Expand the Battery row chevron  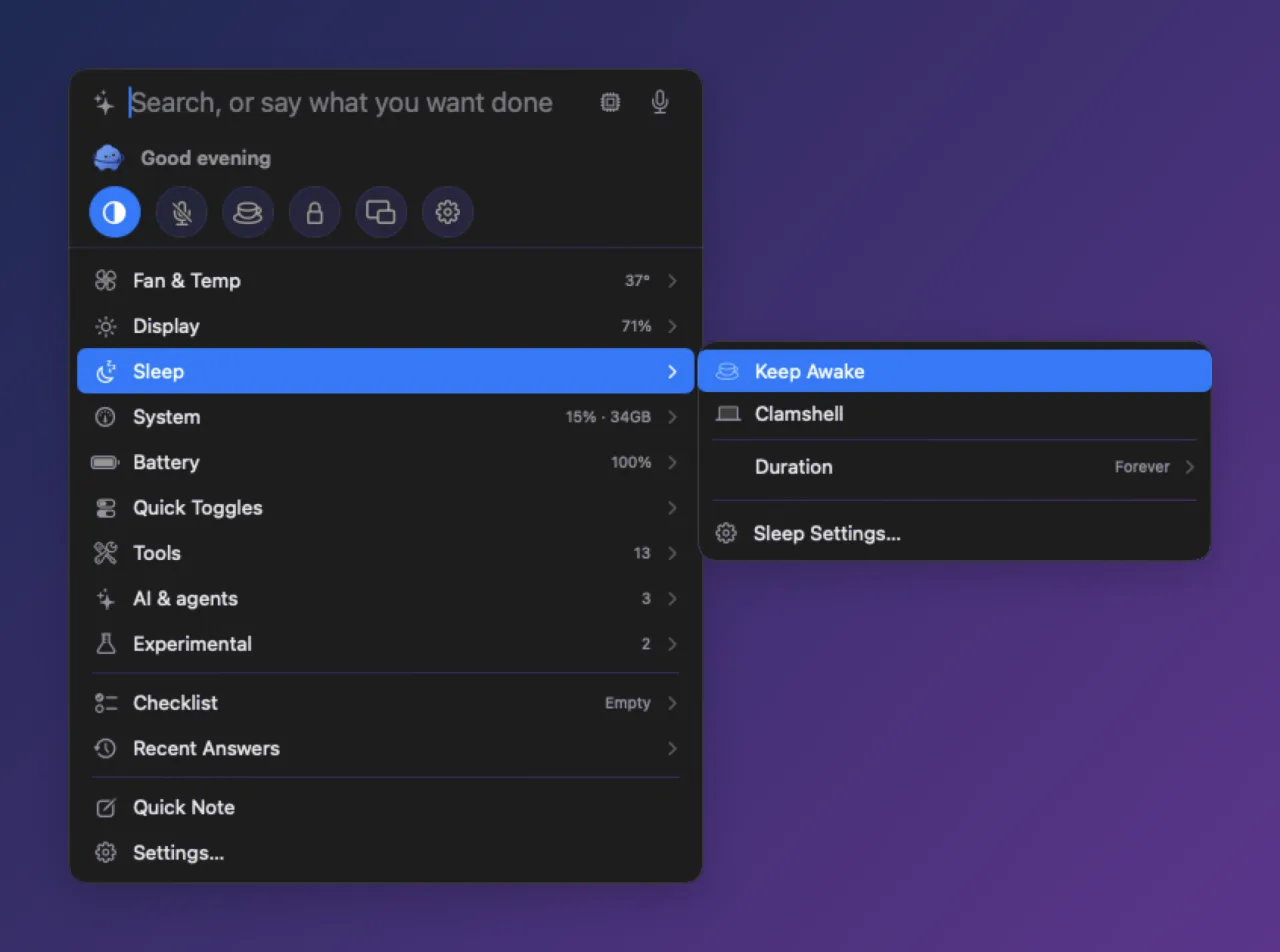(x=672, y=463)
